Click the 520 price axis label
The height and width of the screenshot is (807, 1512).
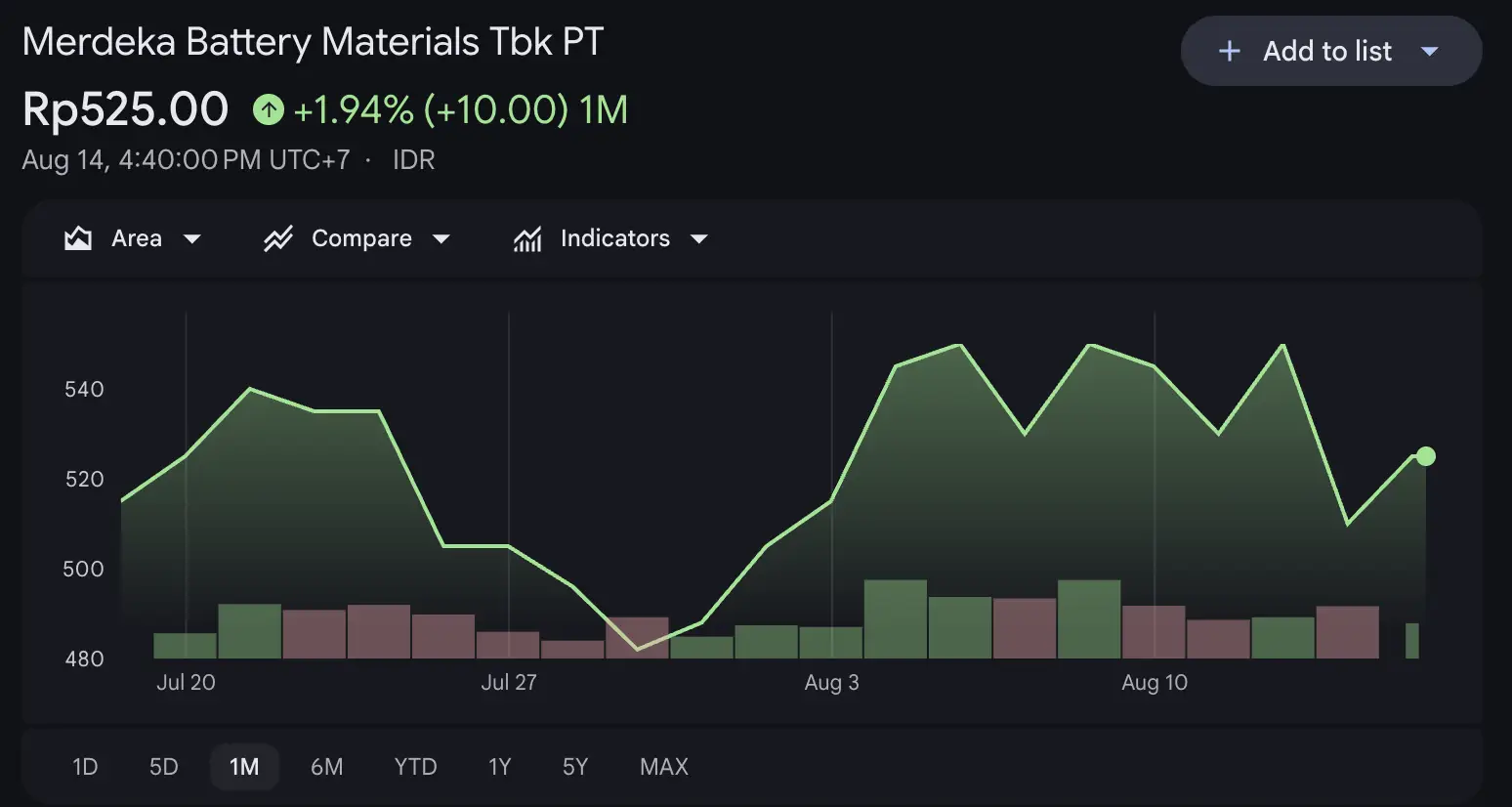[84, 480]
